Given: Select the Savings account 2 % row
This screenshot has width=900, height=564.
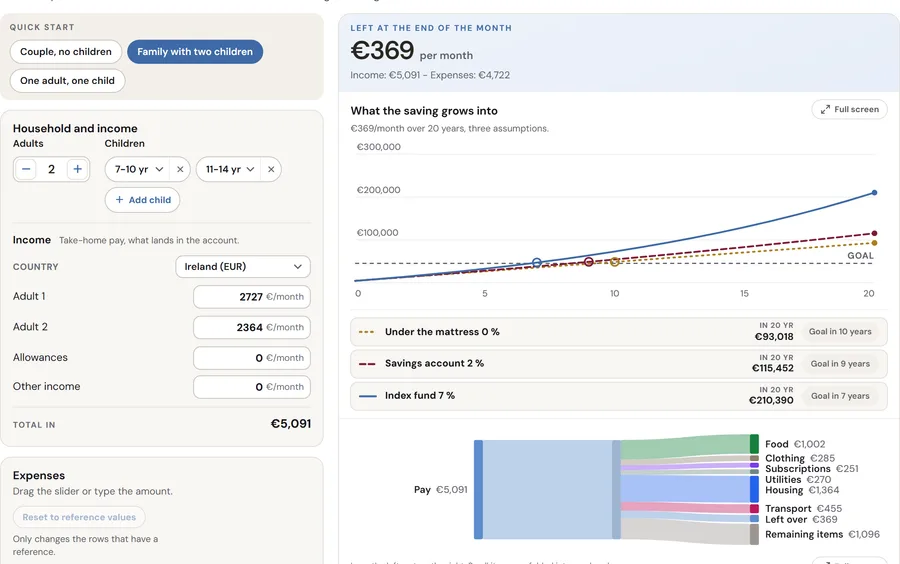Looking at the screenshot, I should click(x=619, y=364).
